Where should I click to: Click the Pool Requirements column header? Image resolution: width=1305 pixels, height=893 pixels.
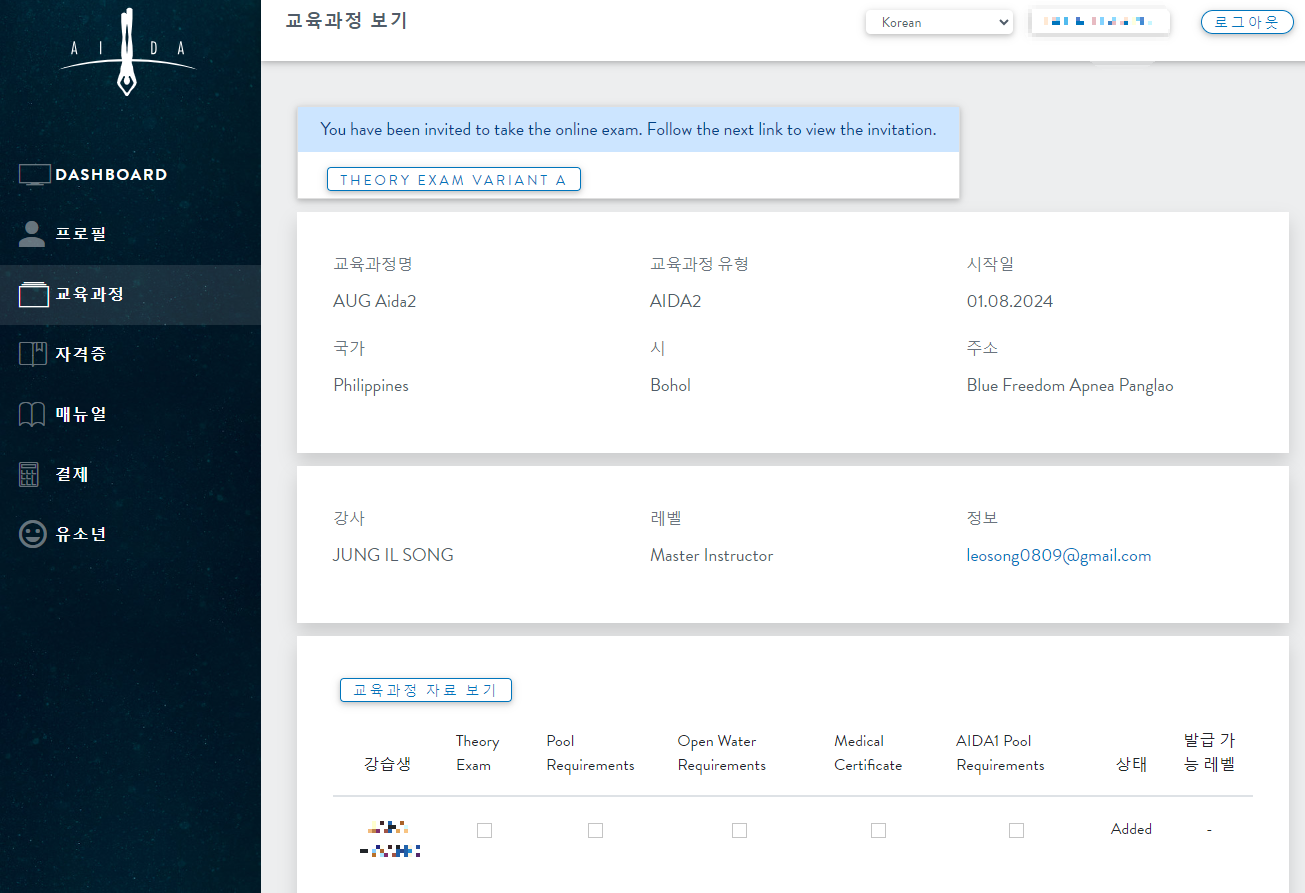[x=590, y=753]
